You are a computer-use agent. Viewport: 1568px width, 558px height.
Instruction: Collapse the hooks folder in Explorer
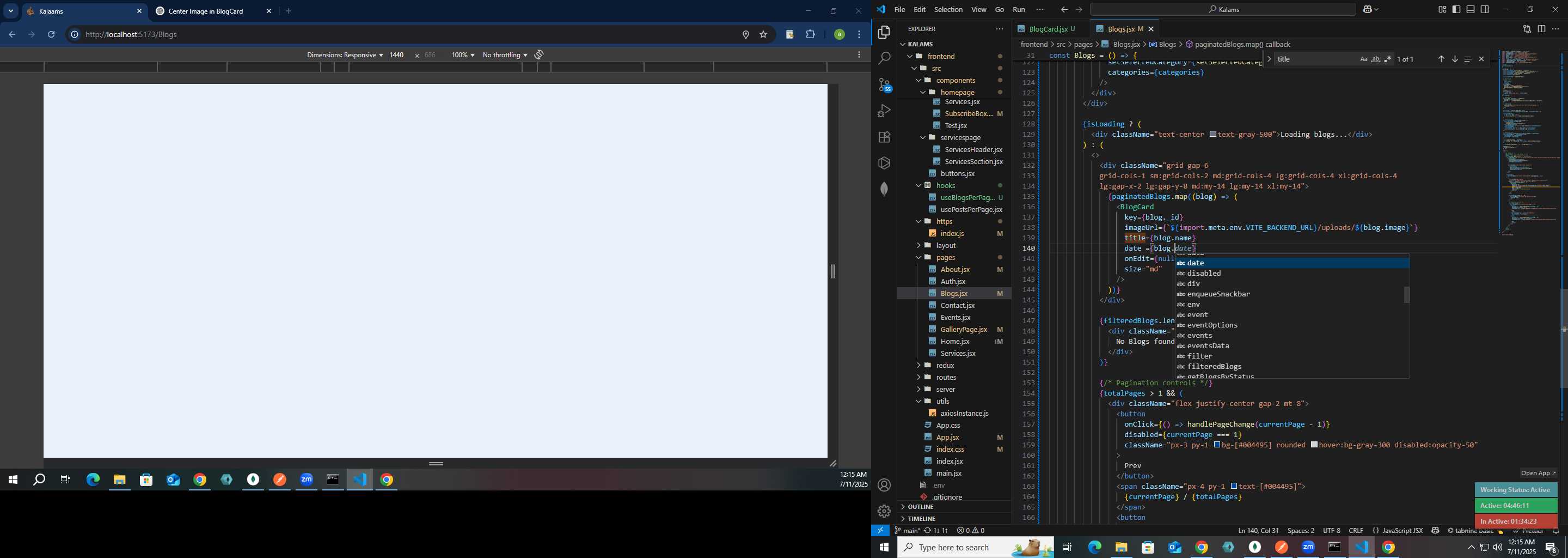(x=946, y=186)
